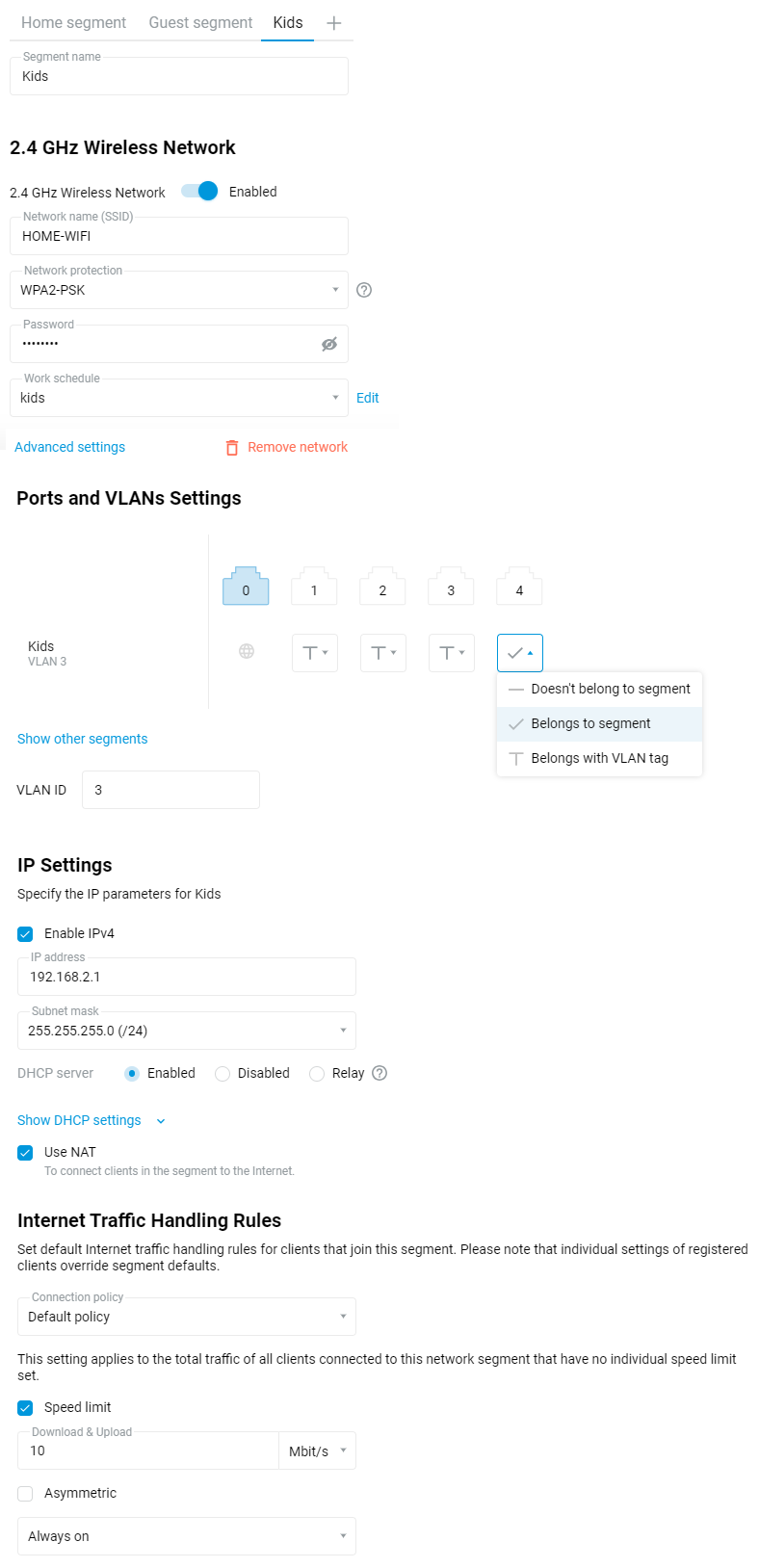Select port 4 connector icon
Image resolution: width=759 pixels, height=1568 pixels.
click(519, 588)
